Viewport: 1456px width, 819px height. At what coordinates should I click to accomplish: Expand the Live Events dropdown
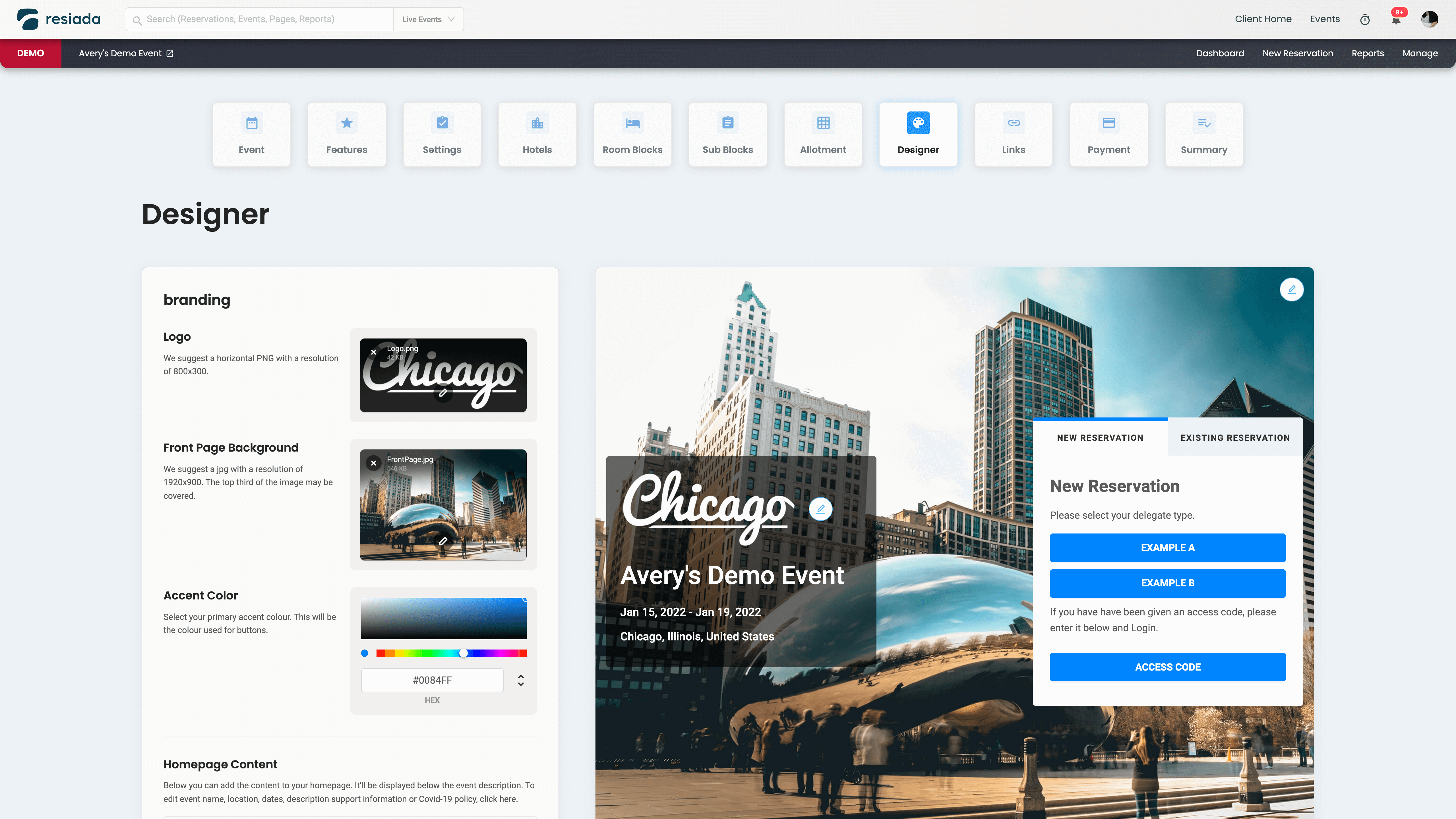point(428,19)
